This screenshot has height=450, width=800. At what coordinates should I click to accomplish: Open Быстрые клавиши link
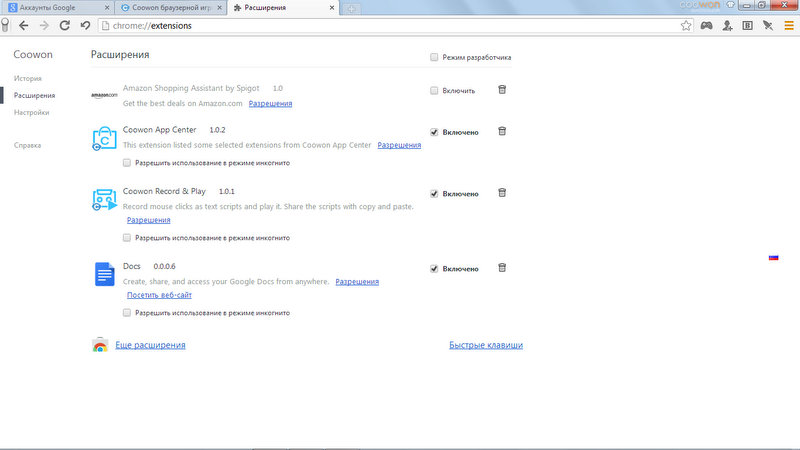[486, 345]
